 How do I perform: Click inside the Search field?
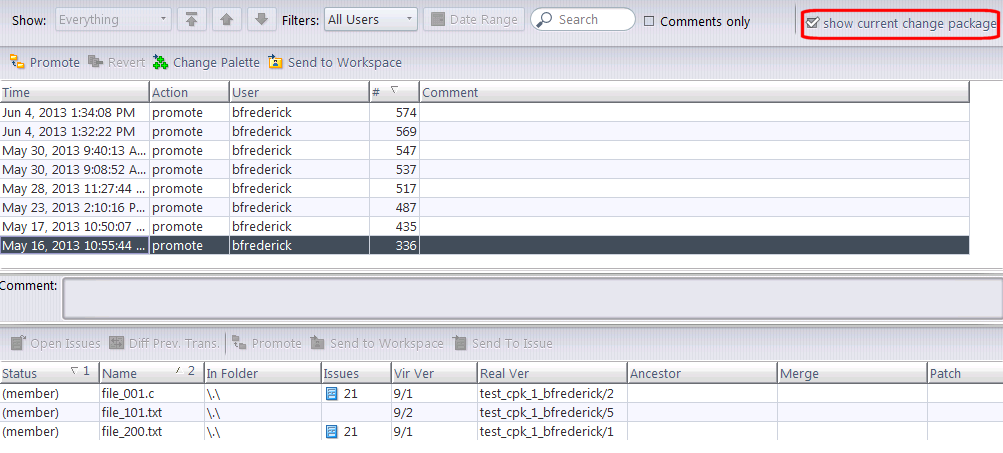coord(592,19)
